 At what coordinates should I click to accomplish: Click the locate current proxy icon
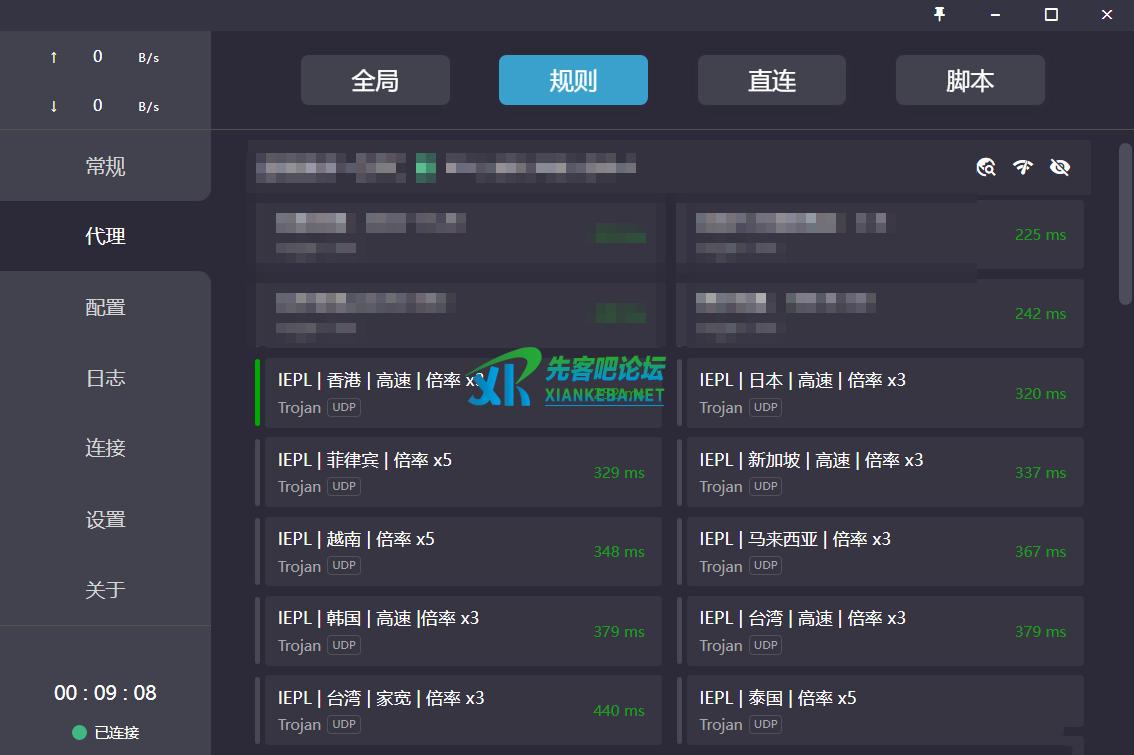pyautogui.click(x=986, y=167)
